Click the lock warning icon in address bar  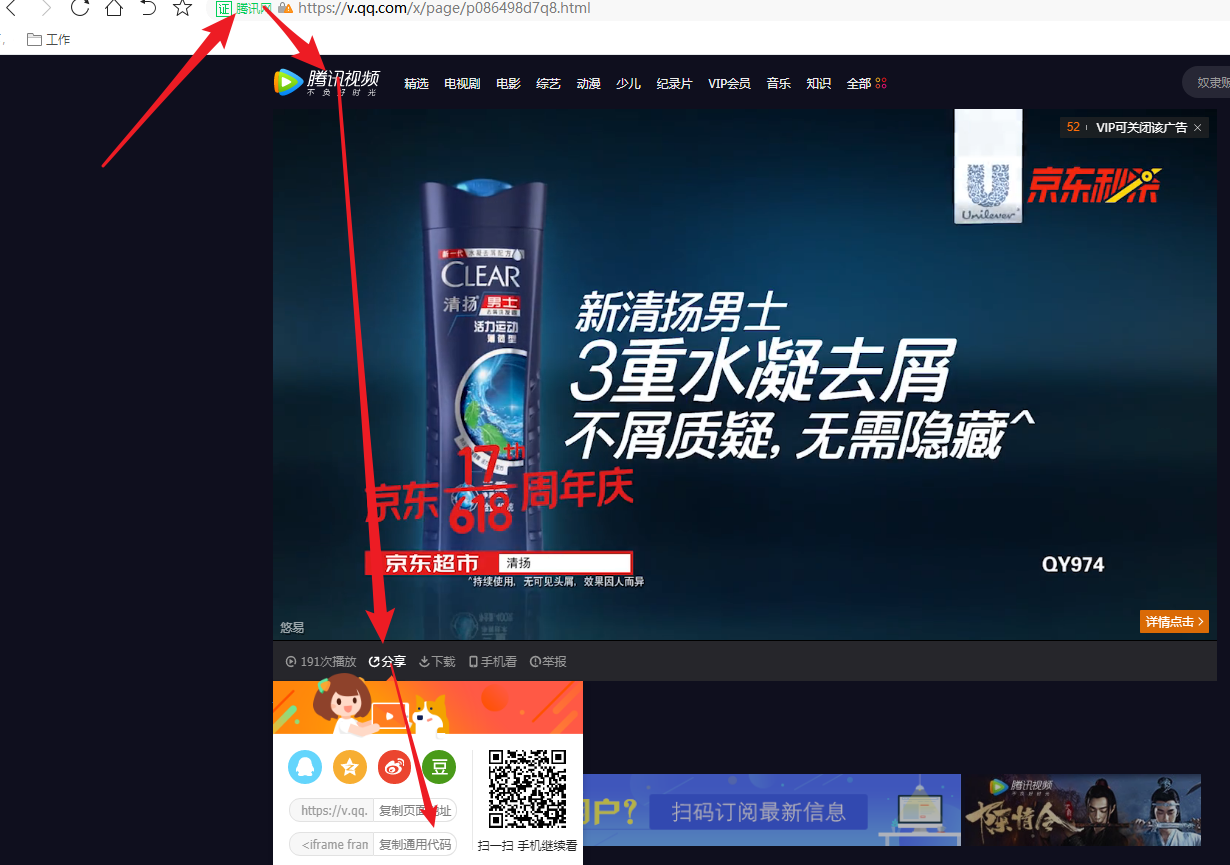coord(285,8)
